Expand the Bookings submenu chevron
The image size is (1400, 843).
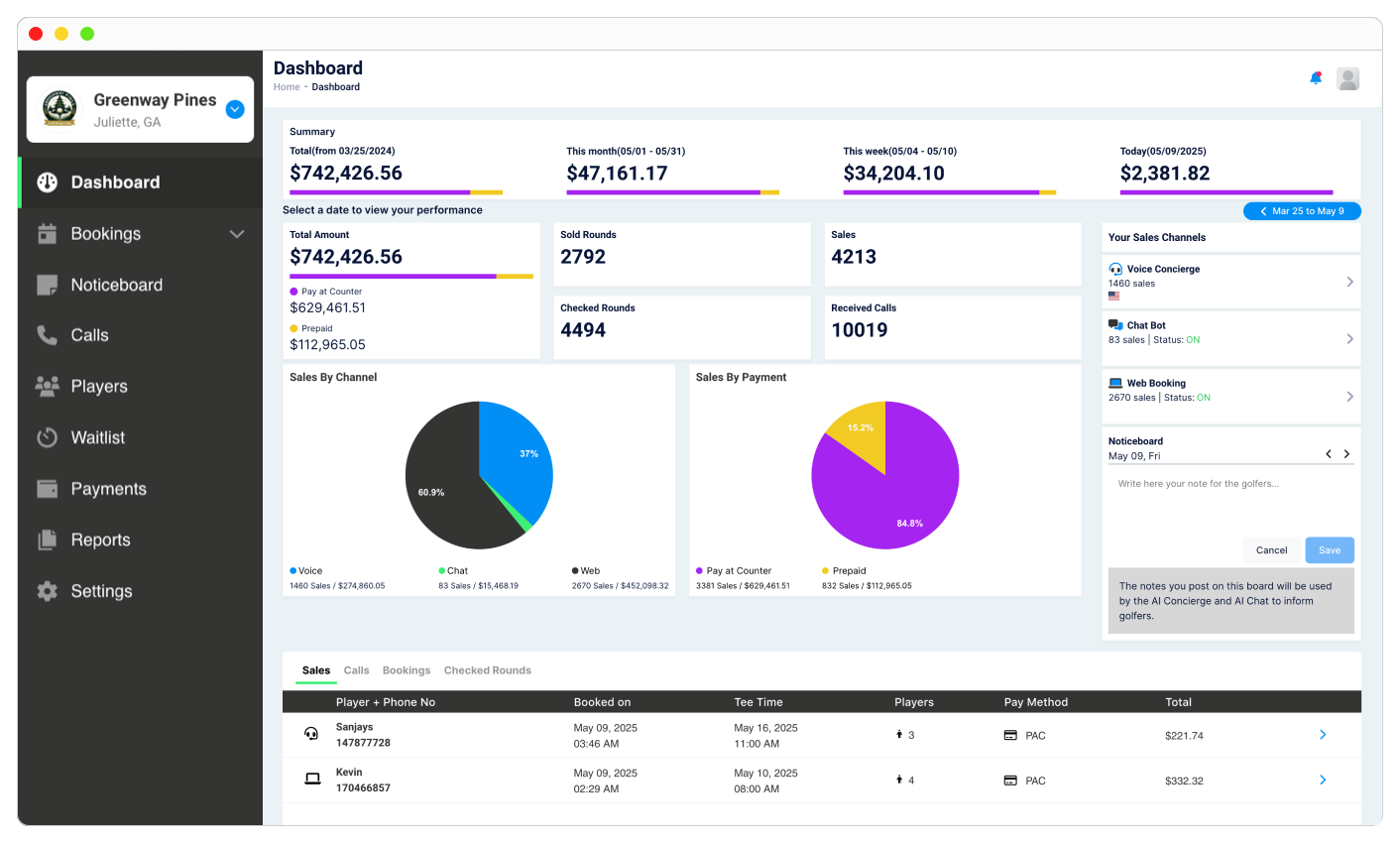pyautogui.click(x=237, y=234)
